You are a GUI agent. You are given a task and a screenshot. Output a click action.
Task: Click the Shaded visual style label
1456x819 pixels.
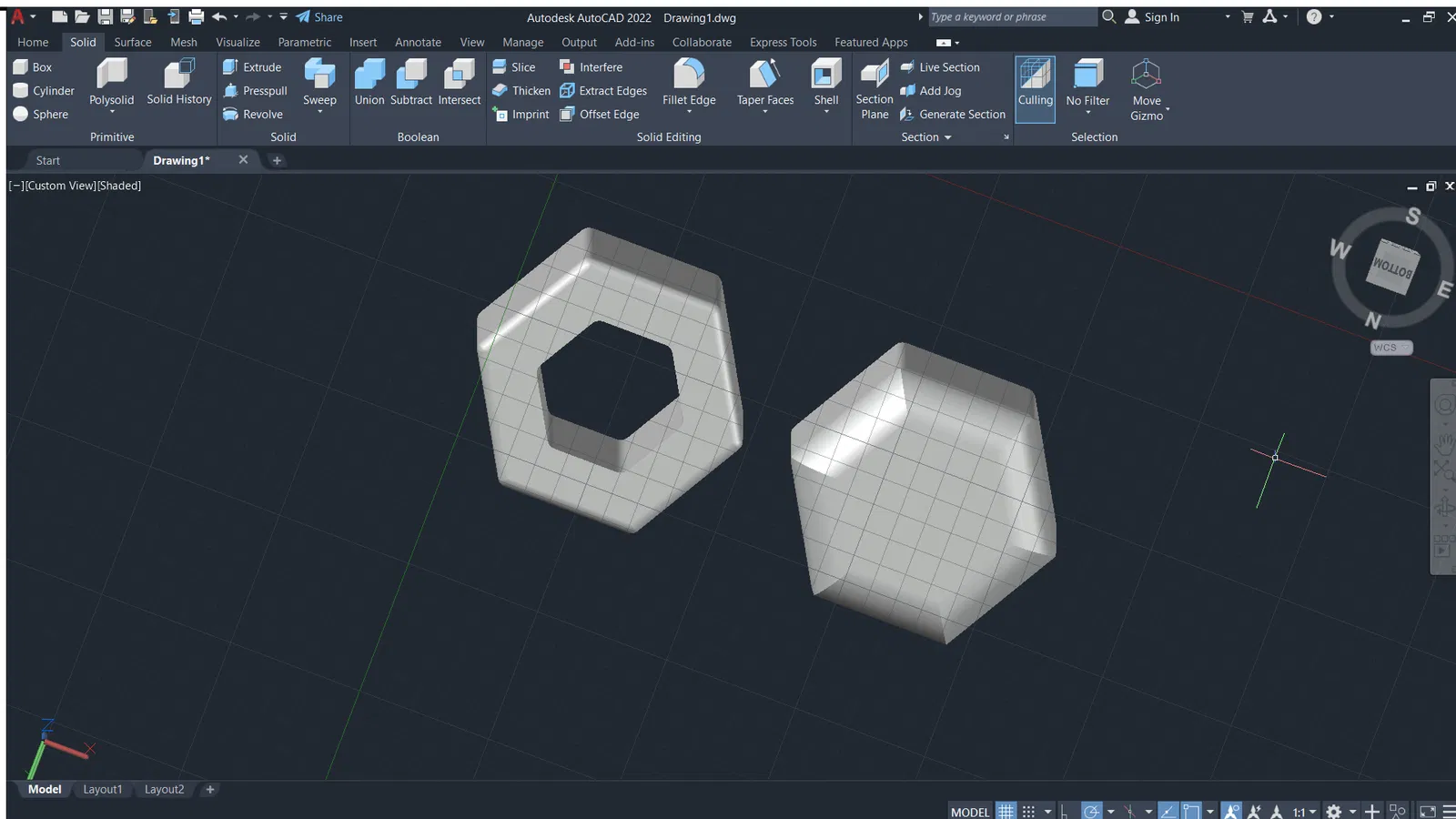click(x=119, y=186)
